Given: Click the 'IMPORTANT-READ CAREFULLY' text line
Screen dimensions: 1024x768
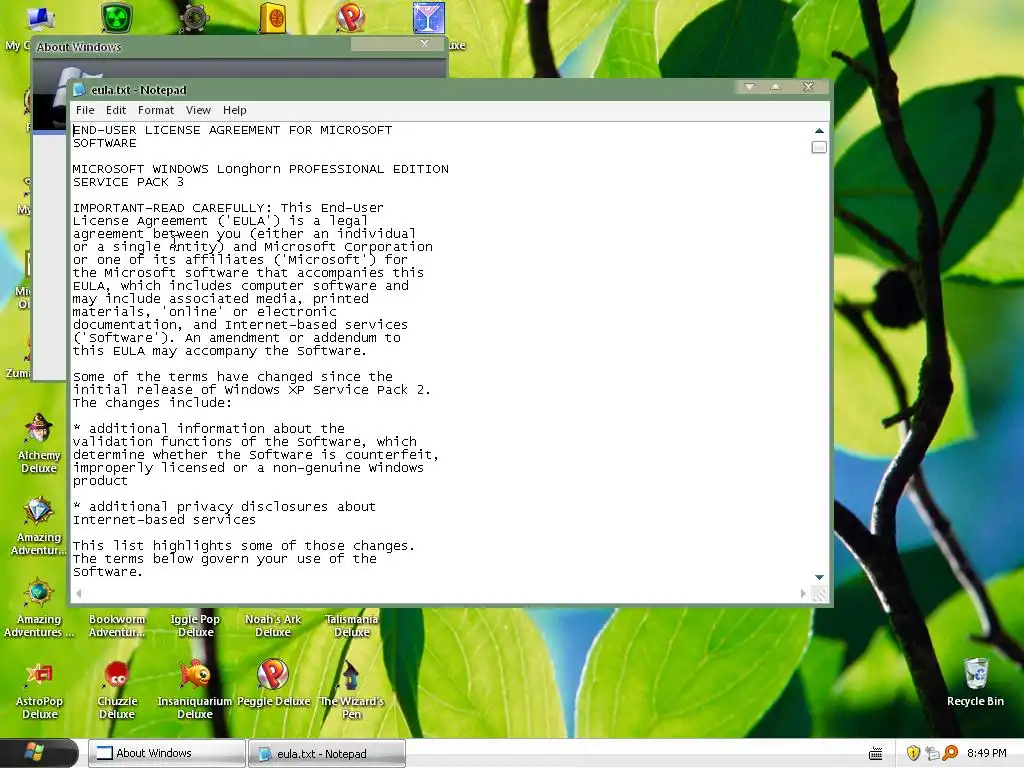Looking at the screenshot, I should tap(228, 208).
